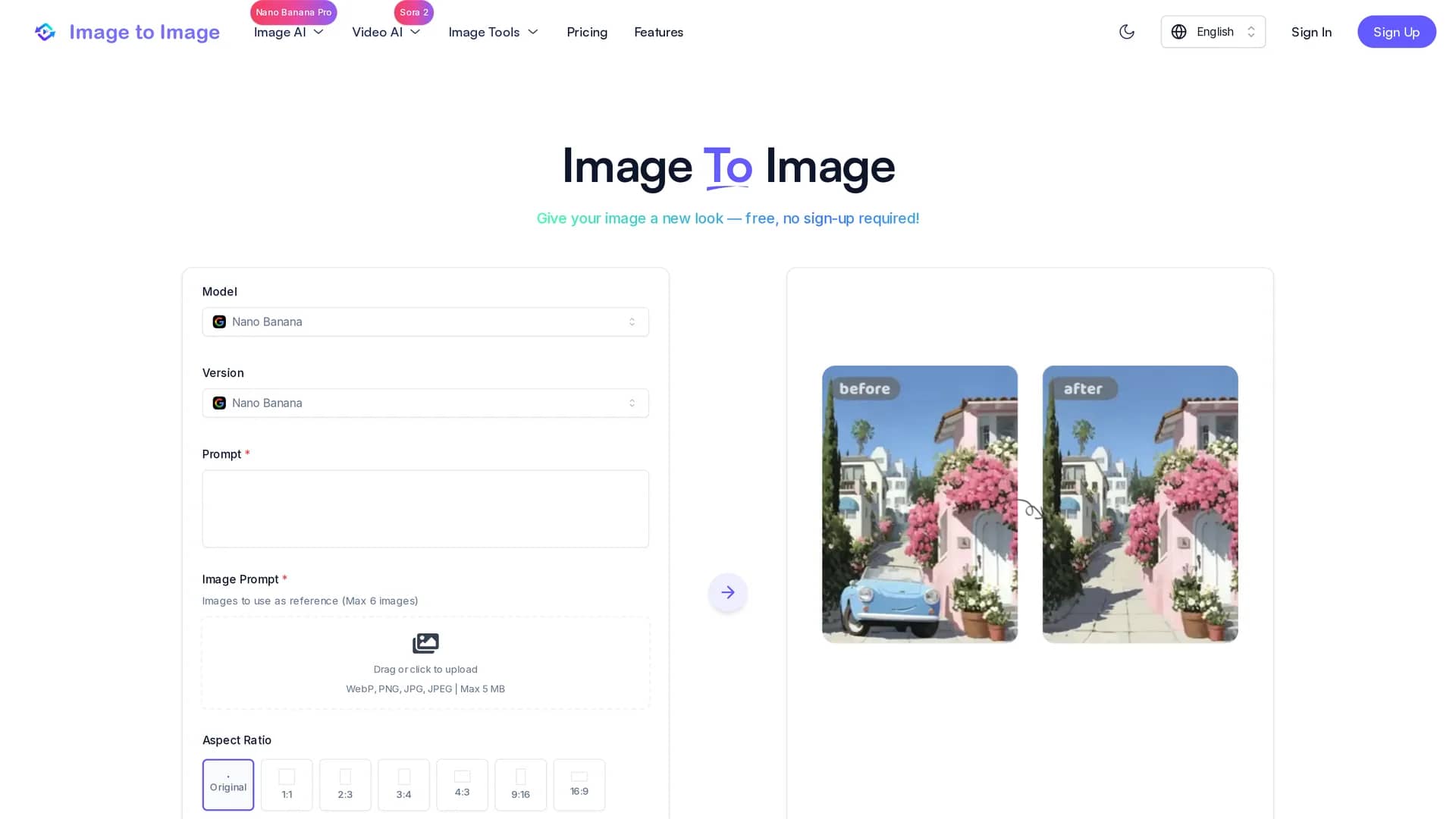Expand the Image Tools chevron
1456x819 pixels.
tap(533, 32)
